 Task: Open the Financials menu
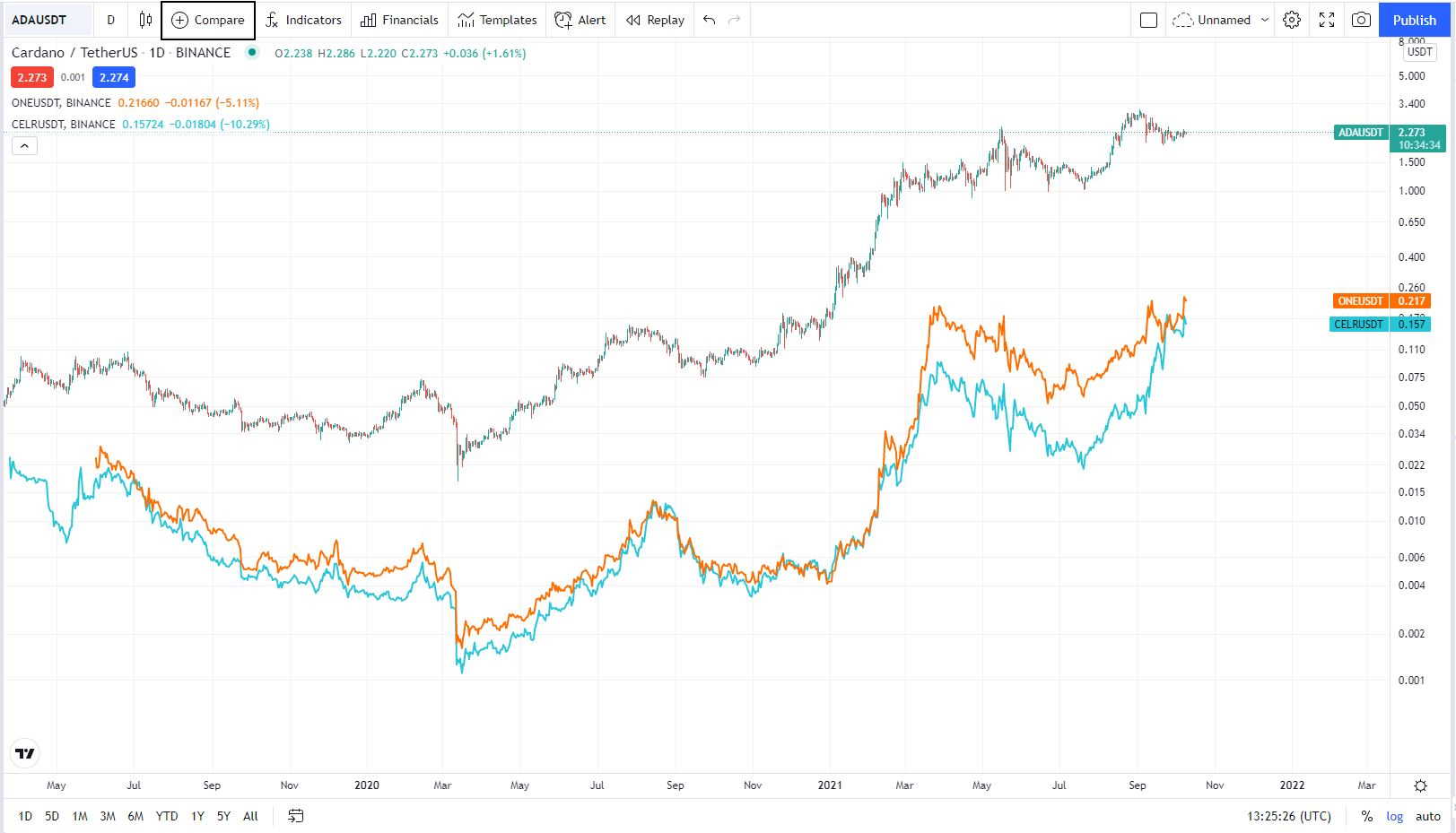(x=399, y=20)
